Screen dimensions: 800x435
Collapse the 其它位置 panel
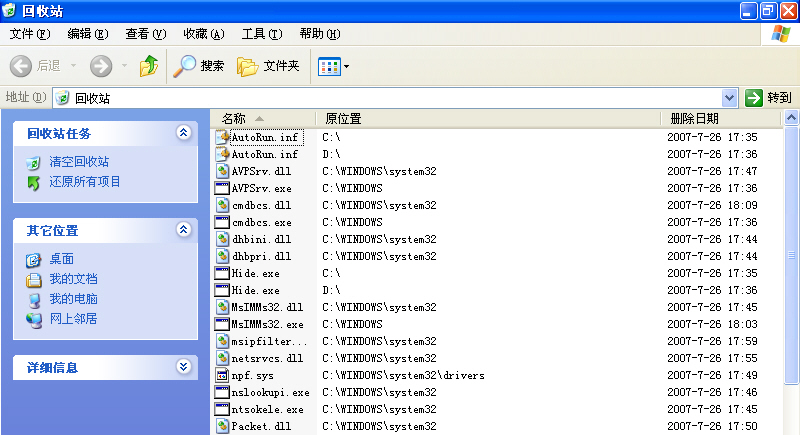(184, 229)
